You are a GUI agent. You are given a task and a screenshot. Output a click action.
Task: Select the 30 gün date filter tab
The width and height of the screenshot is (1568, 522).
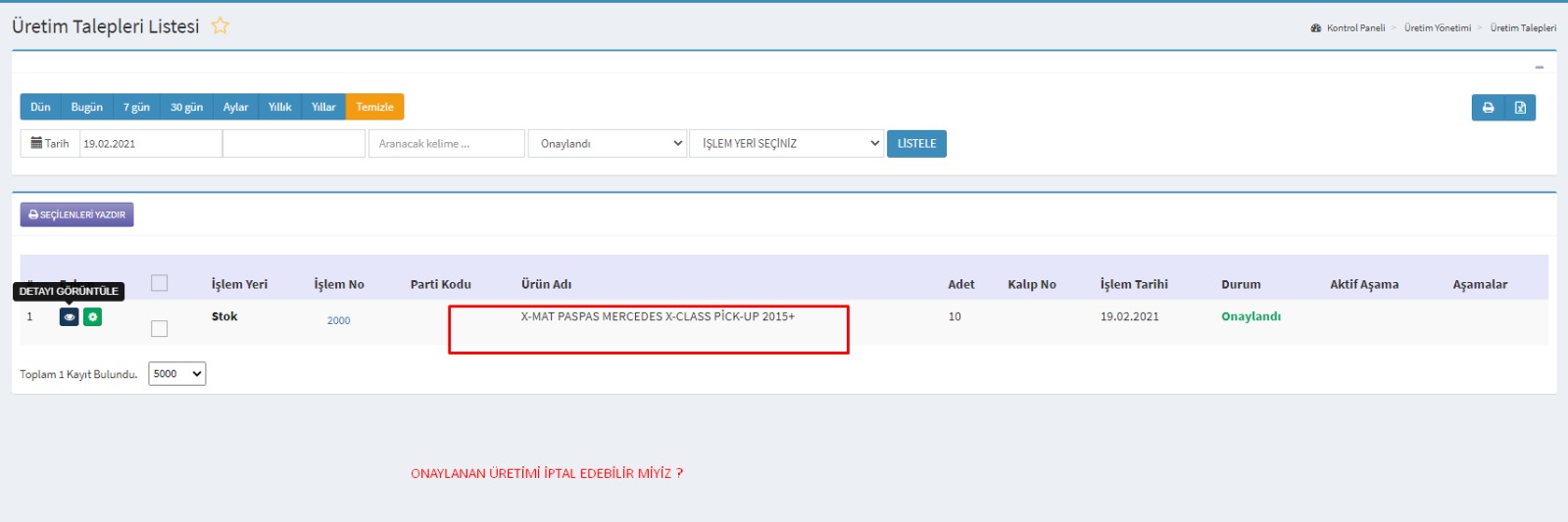[x=186, y=107]
